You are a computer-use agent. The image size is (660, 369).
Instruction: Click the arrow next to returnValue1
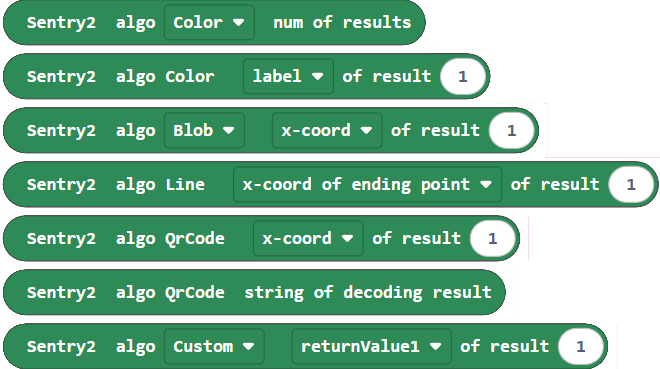(x=436, y=346)
